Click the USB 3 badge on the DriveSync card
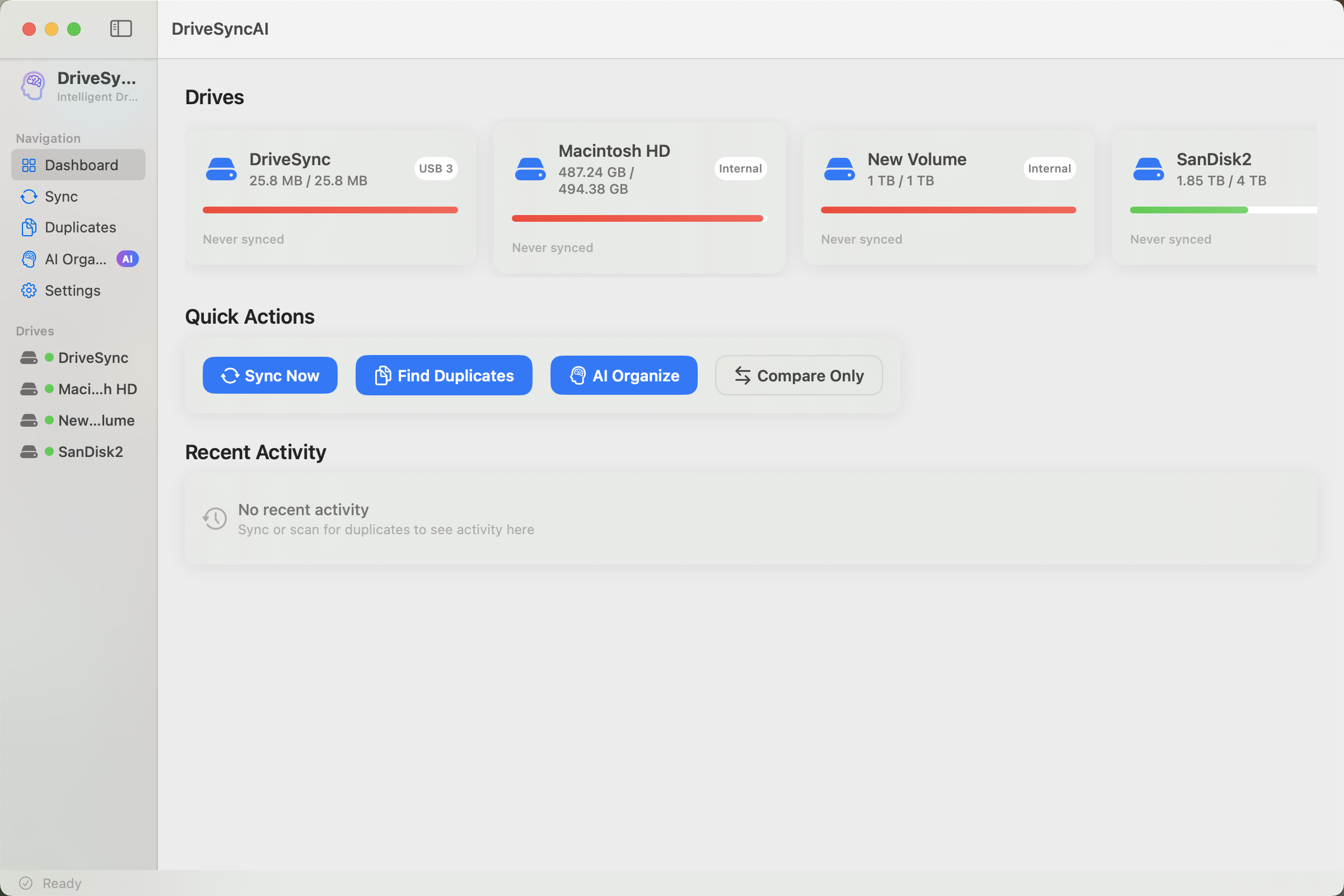 436,168
